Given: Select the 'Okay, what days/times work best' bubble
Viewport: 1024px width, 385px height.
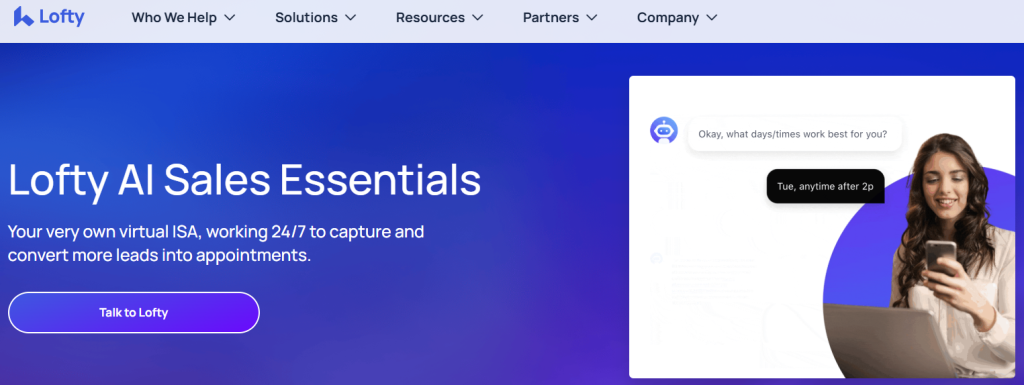Looking at the screenshot, I should click(795, 134).
